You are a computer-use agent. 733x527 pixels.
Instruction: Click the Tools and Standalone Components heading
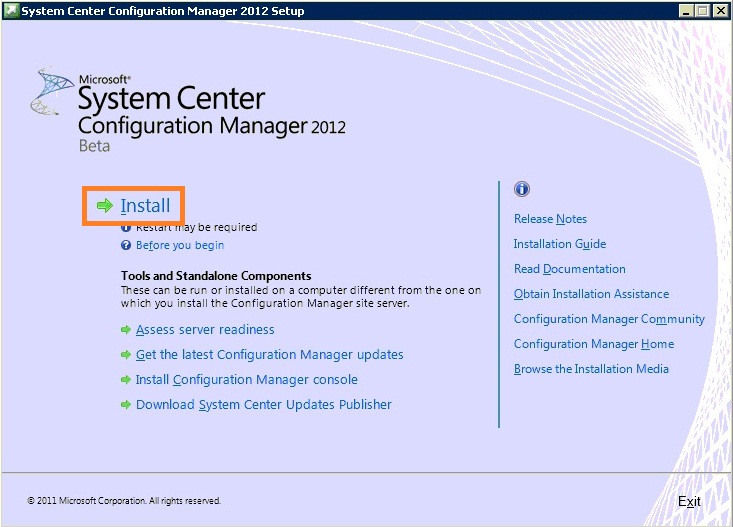(x=216, y=276)
